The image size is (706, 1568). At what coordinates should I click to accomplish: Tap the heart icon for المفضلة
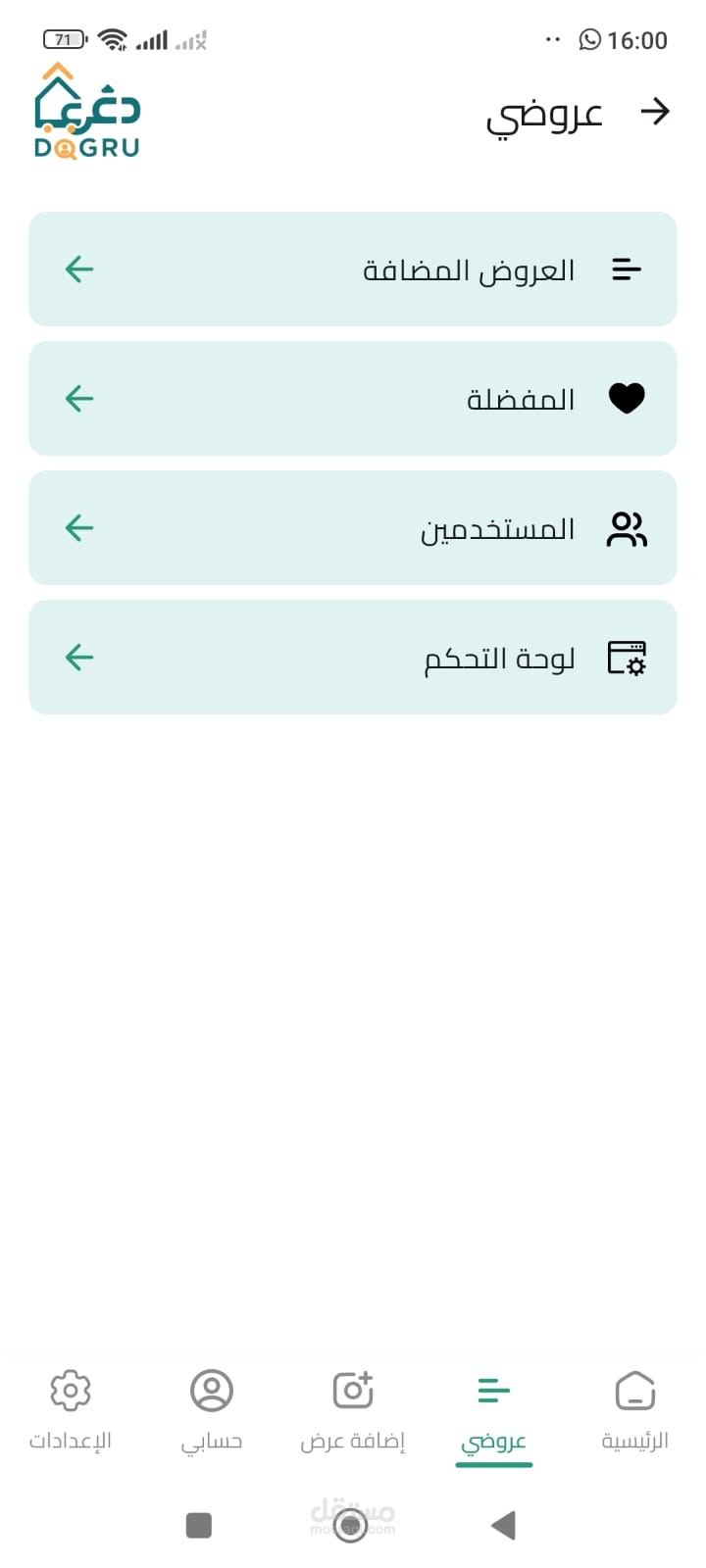(x=627, y=399)
